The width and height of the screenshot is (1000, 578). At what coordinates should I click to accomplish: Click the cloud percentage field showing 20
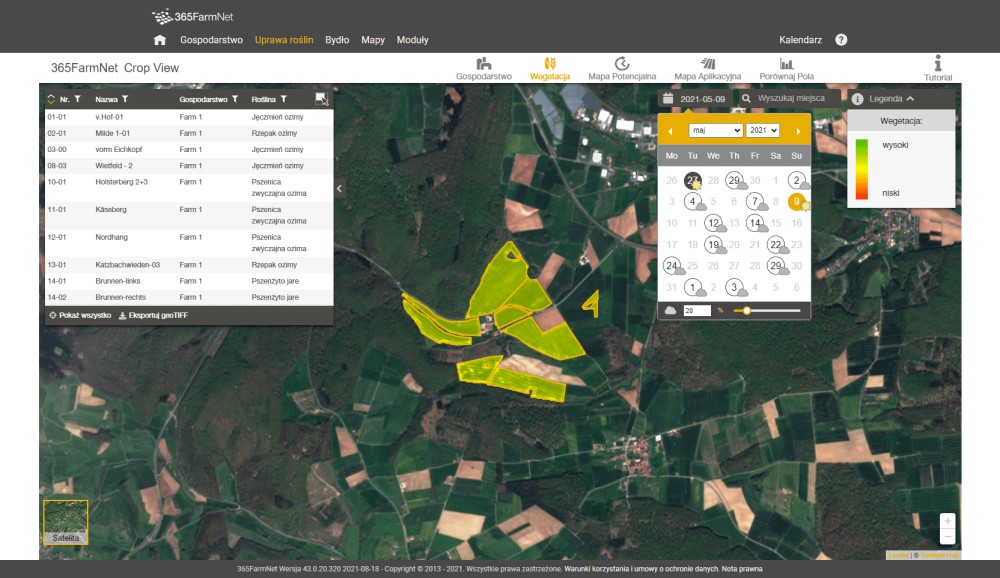tap(696, 311)
